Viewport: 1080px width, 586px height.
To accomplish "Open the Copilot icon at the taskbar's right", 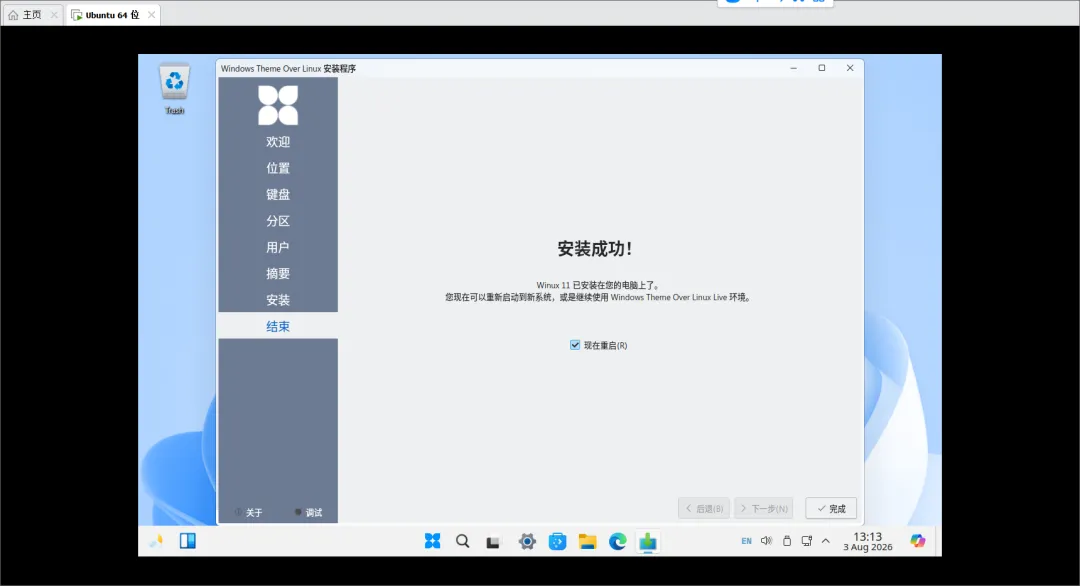I will point(917,541).
